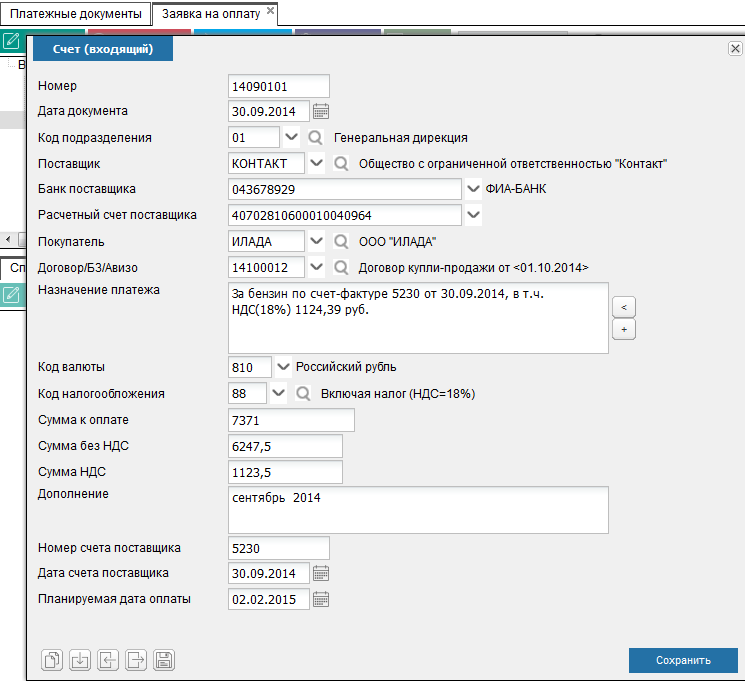Click the Счет (входящий) header tab
The image size is (745, 681).
(x=103, y=49)
